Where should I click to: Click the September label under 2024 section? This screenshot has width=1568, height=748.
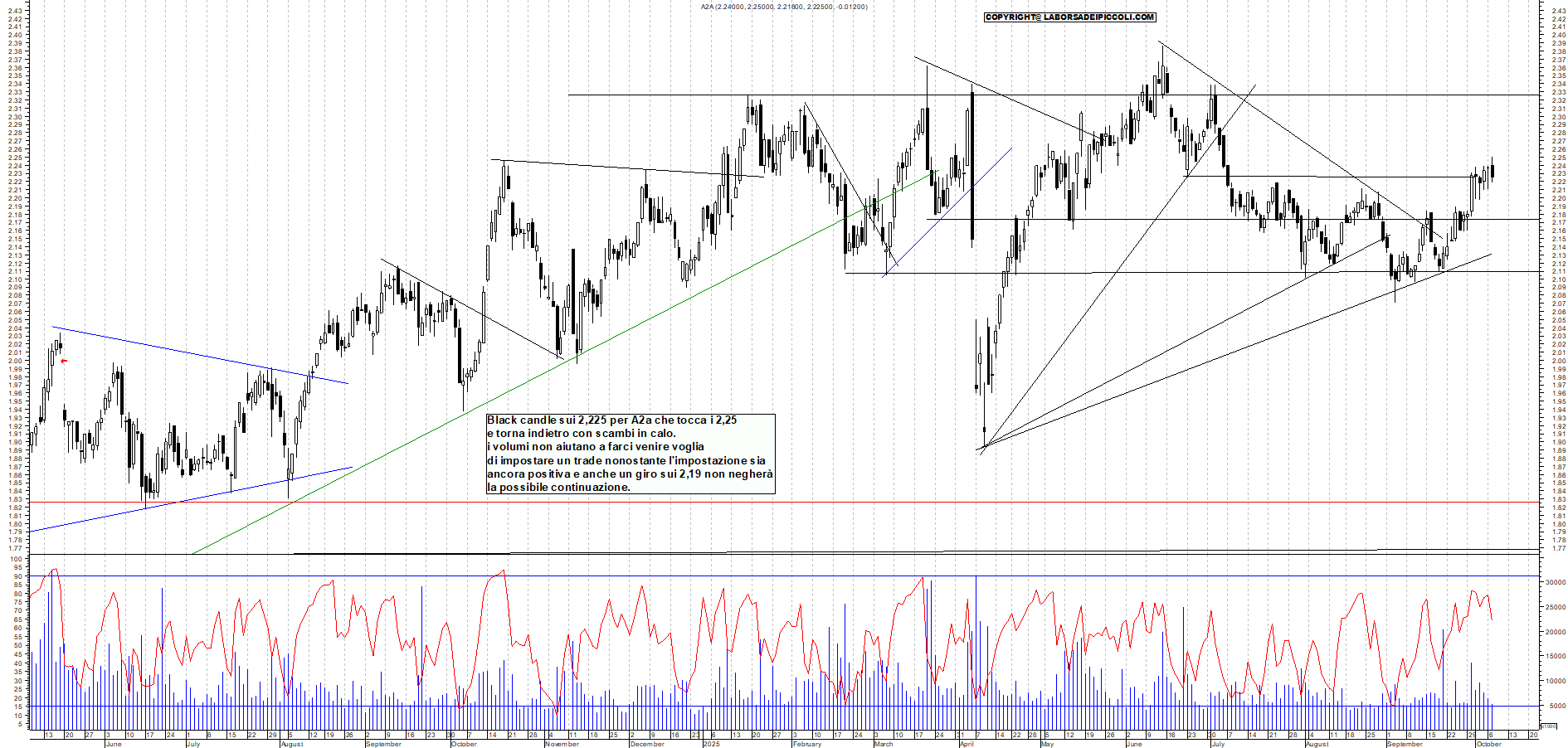383,744
